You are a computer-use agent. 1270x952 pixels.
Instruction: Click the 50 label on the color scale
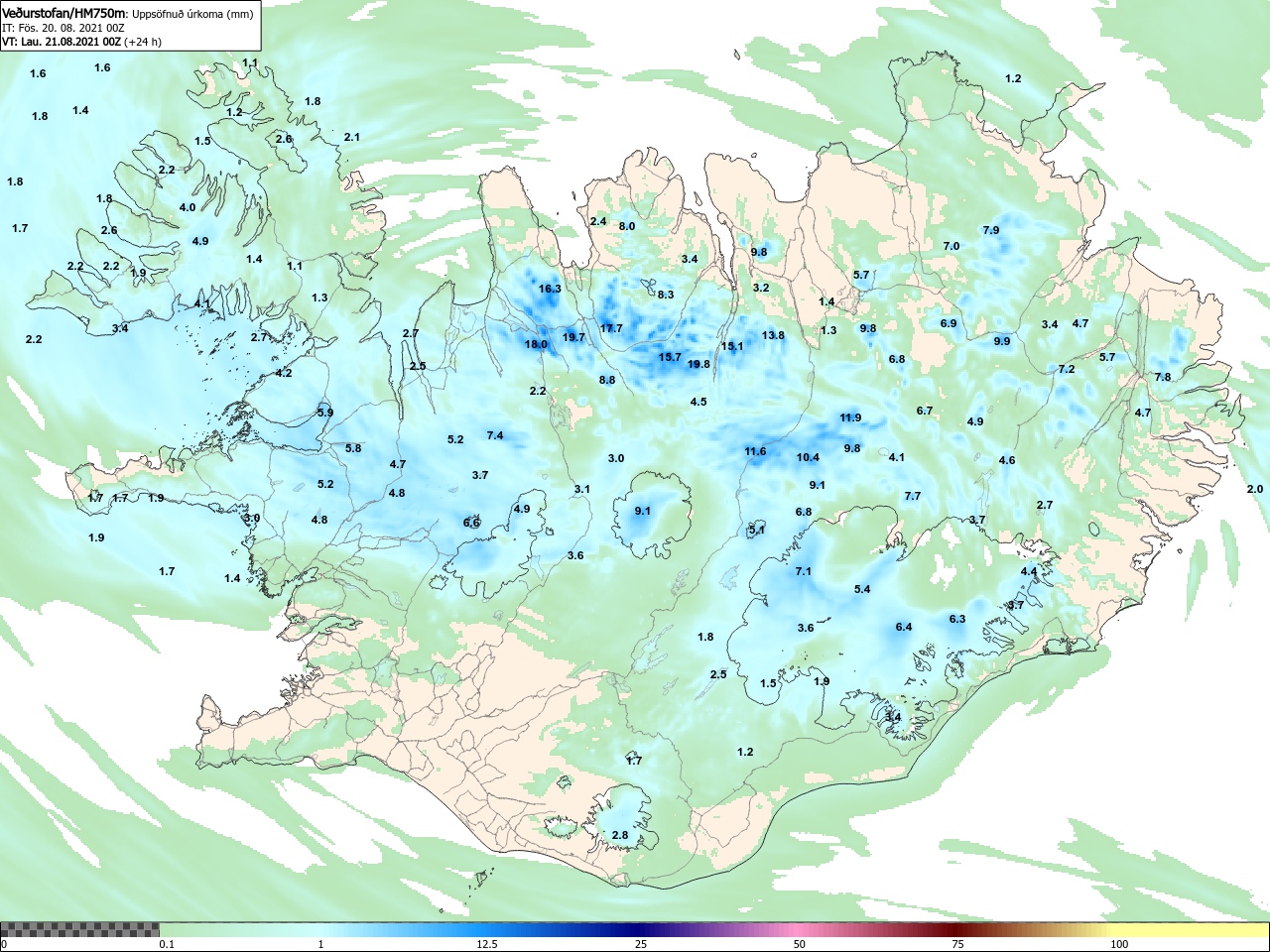[800, 944]
